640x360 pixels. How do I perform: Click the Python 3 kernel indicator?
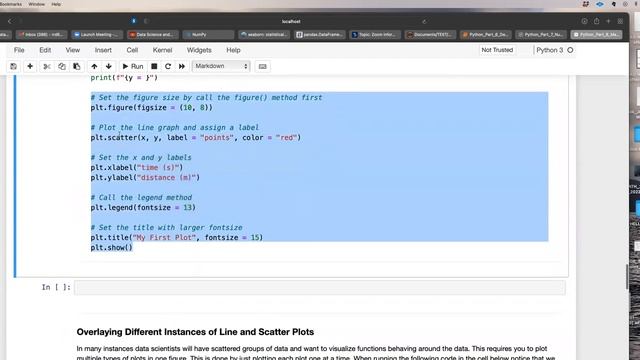coord(554,50)
